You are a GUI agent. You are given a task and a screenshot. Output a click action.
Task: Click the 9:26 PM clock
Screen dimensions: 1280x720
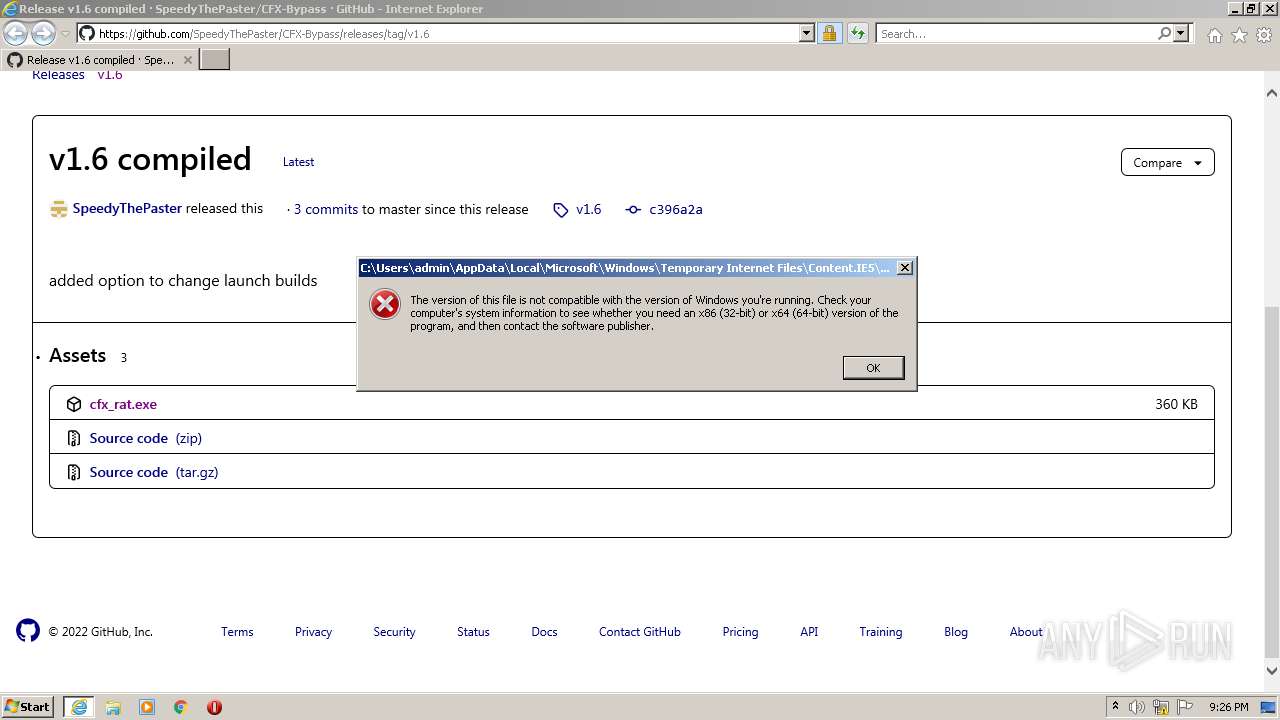pyautogui.click(x=1229, y=707)
